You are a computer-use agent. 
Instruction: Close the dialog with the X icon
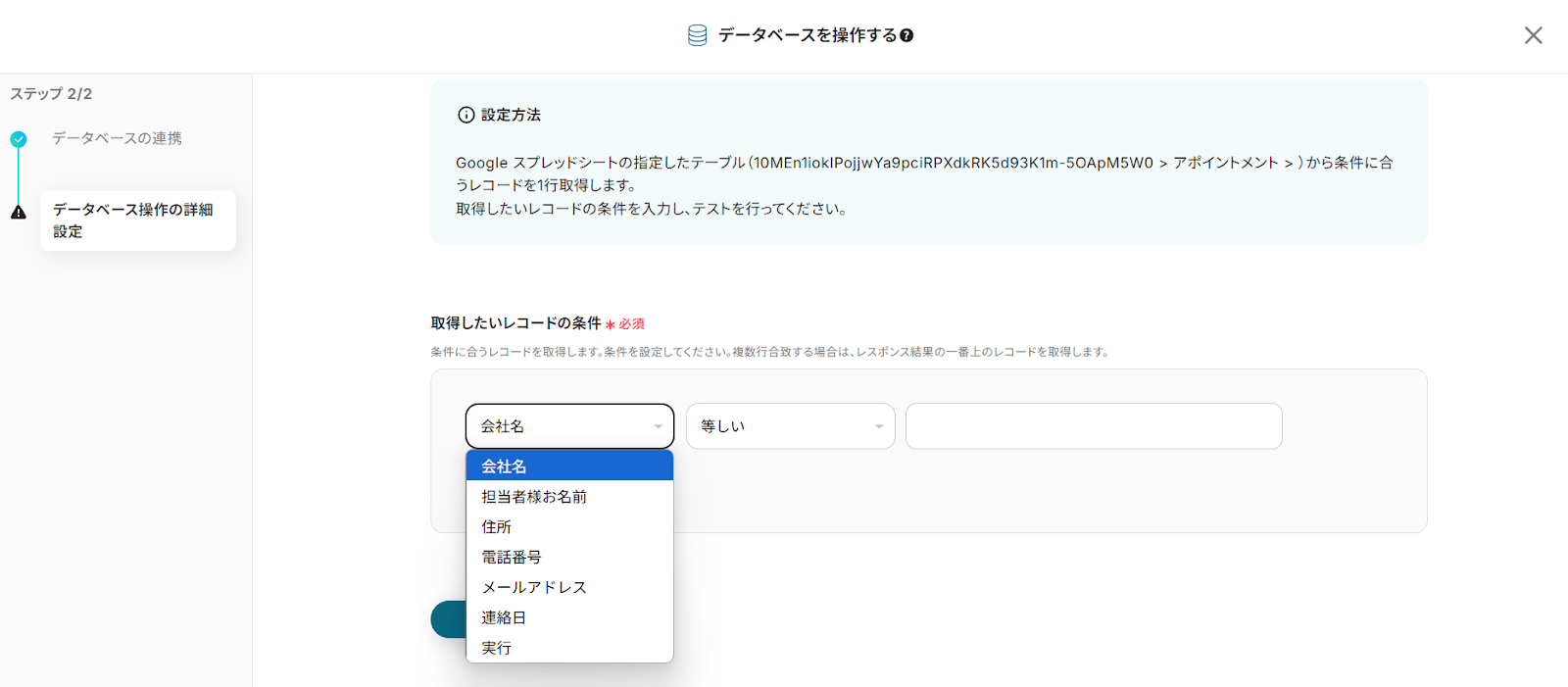[x=1533, y=35]
